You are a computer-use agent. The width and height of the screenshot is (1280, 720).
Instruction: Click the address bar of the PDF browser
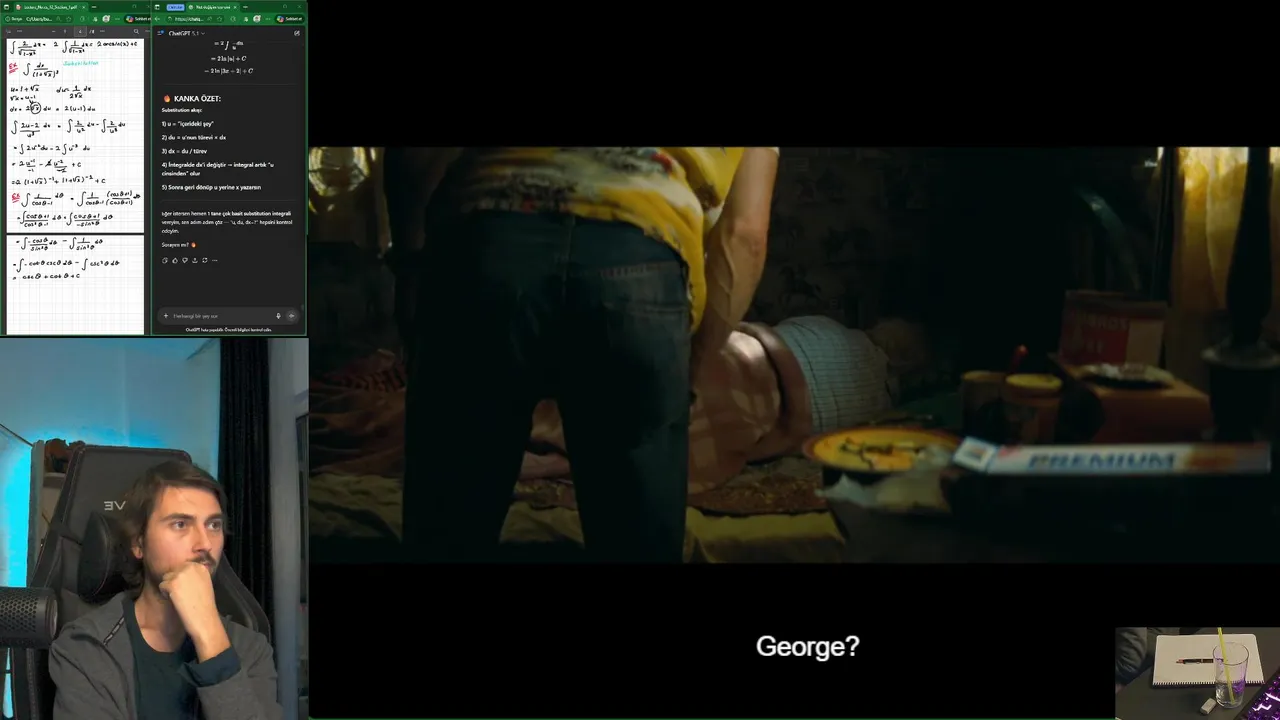pyautogui.click(x=38, y=19)
